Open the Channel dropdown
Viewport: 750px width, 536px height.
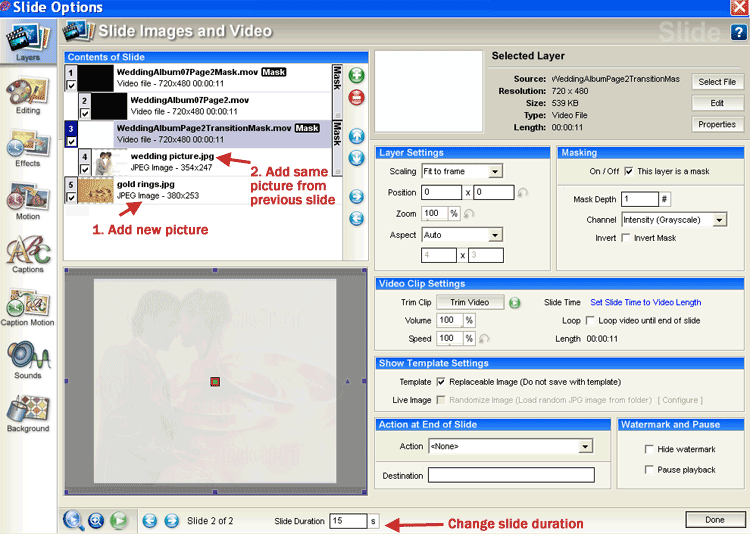[x=674, y=219]
